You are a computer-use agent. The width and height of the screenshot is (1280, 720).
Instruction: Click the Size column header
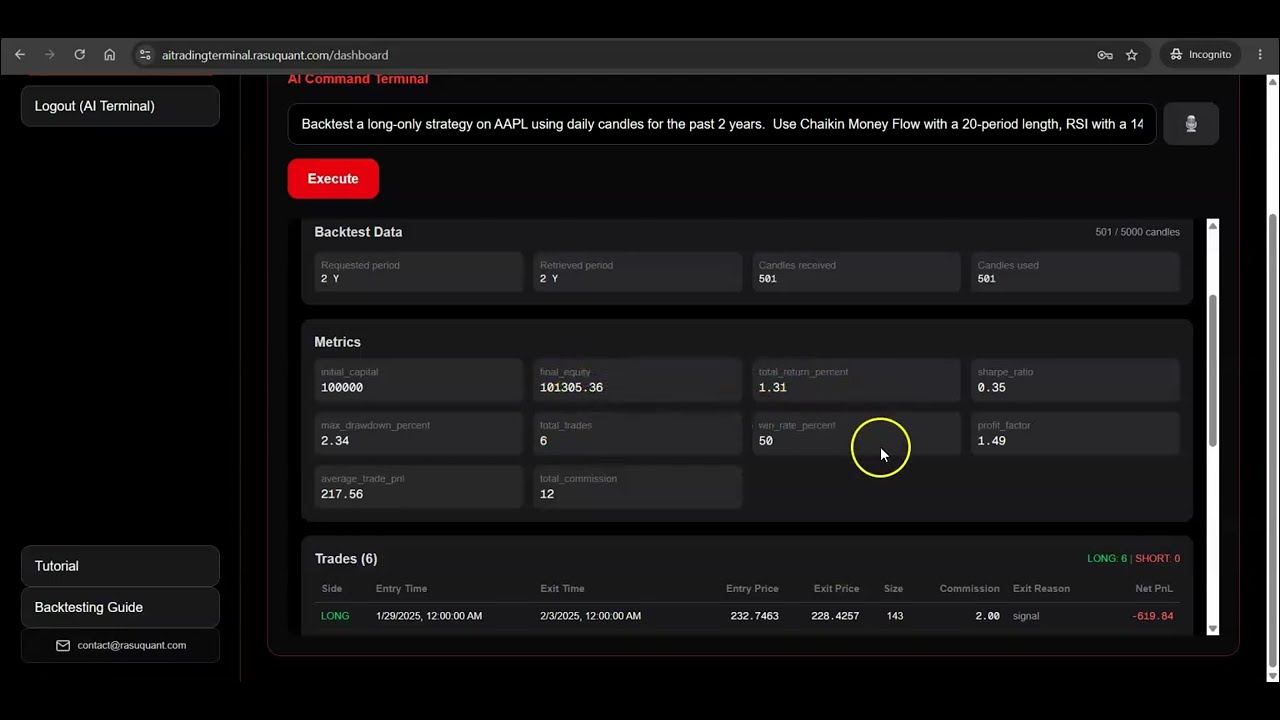(893, 589)
